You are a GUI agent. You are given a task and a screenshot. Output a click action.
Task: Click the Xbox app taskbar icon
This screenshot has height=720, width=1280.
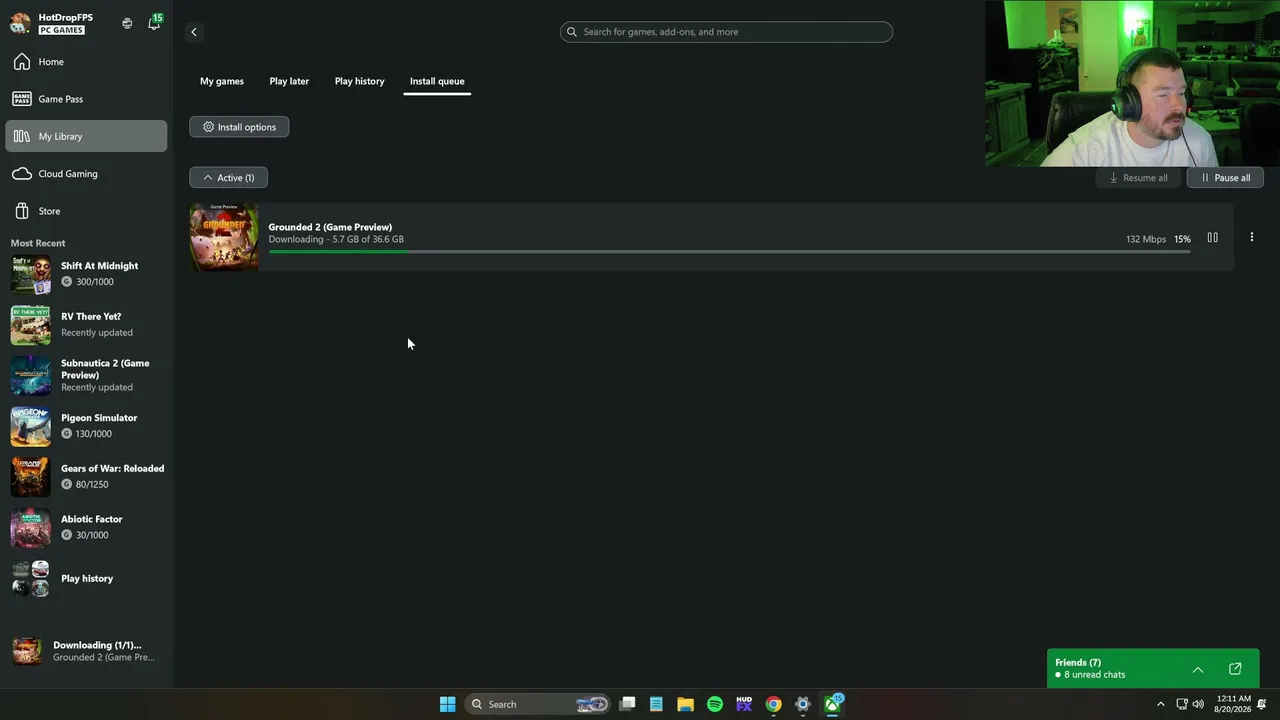pos(832,704)
